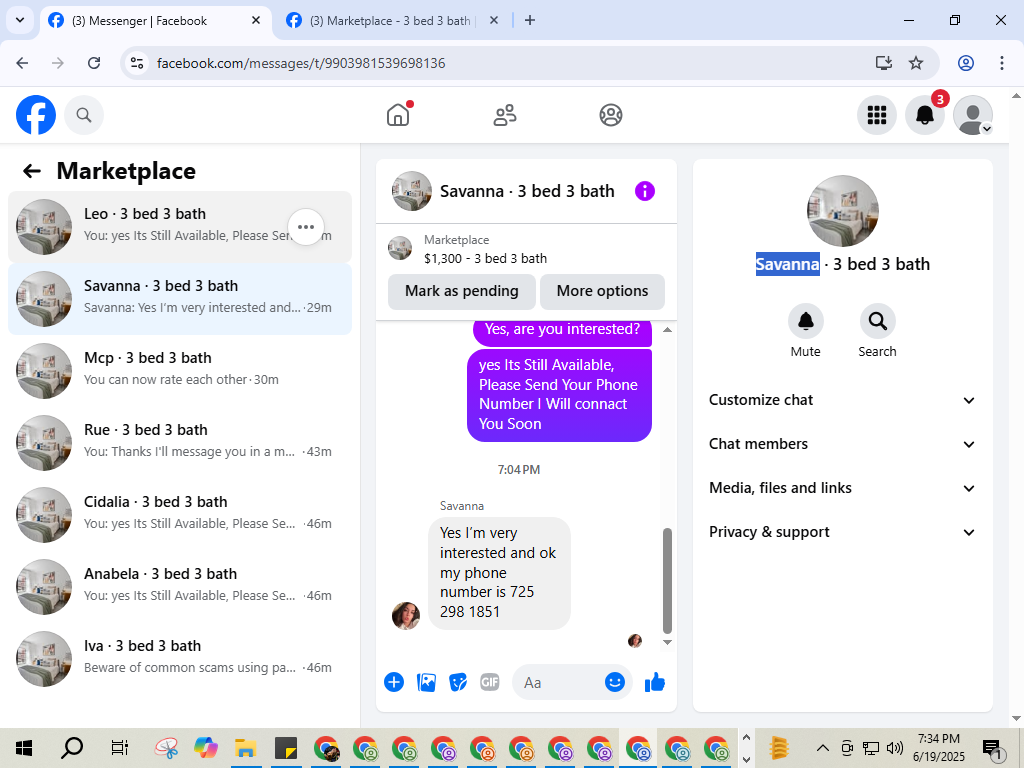Screen dimensions: 1024x768
Task: Open Windows notification center icon
Action: pyautogui.click(x=993, y=748)
